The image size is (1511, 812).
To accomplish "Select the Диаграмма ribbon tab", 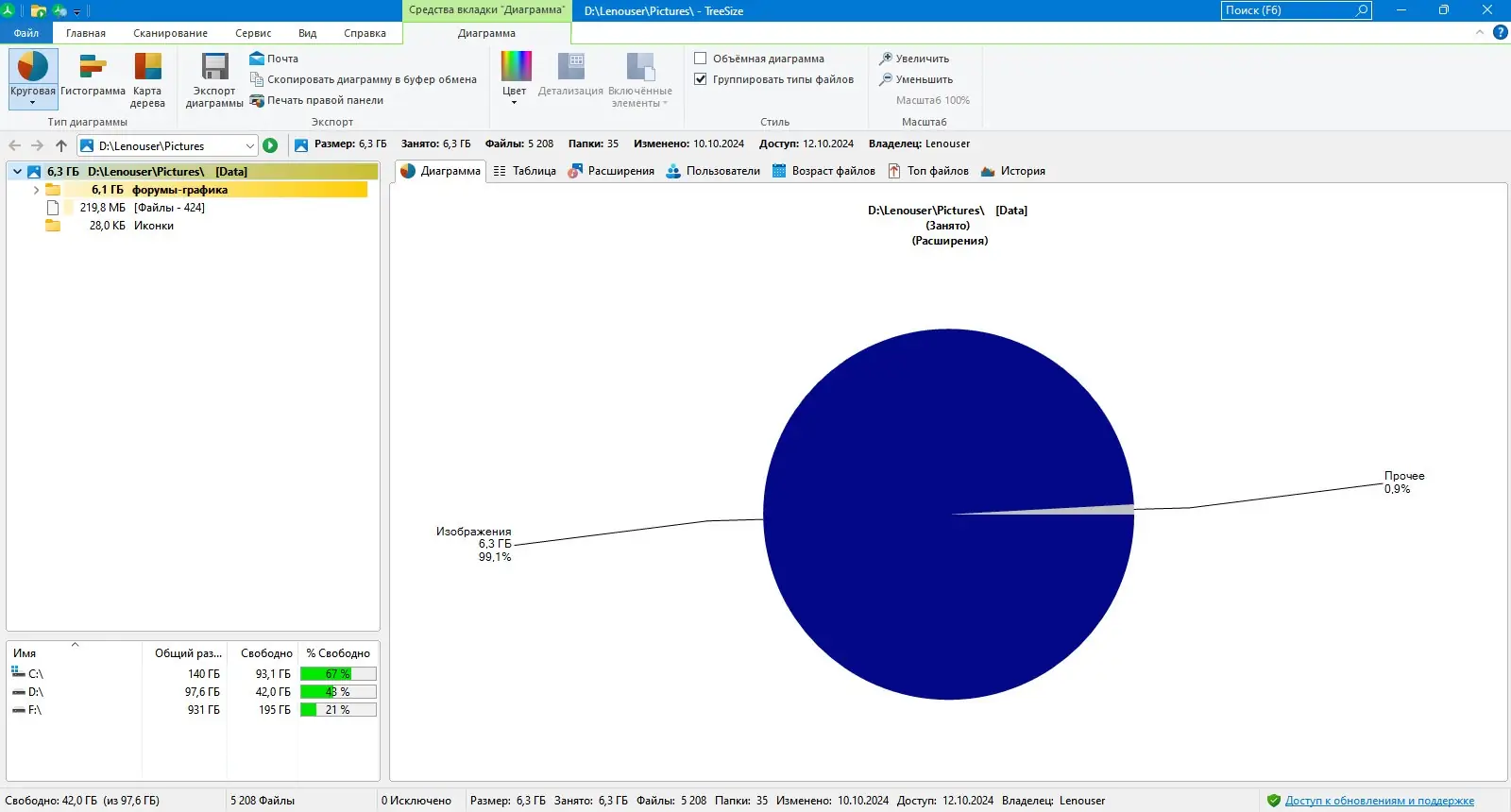I will [486, 33].
